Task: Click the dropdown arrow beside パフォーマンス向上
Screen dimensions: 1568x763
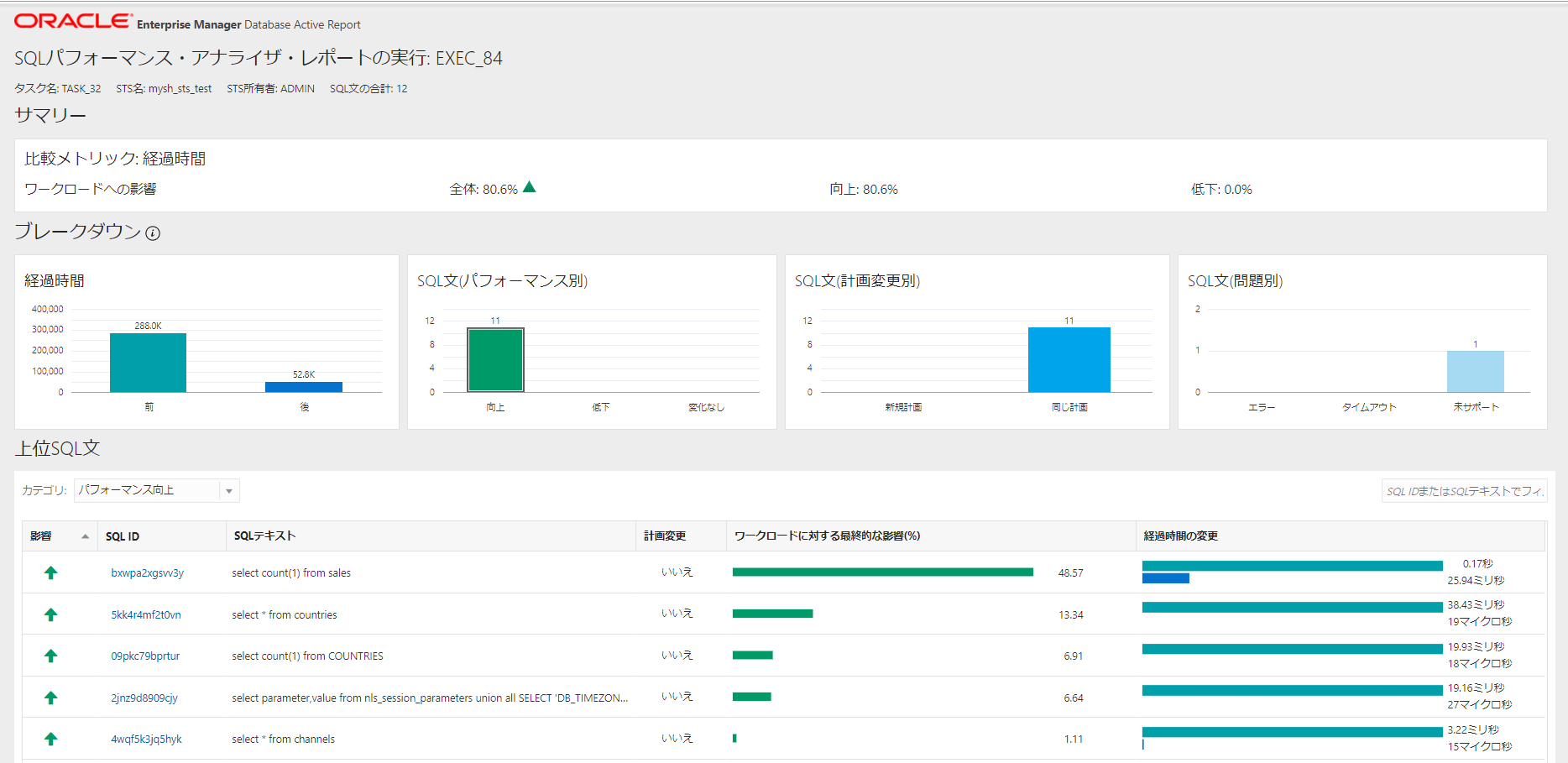Action: pyautogui.click(x=228, y=490)
